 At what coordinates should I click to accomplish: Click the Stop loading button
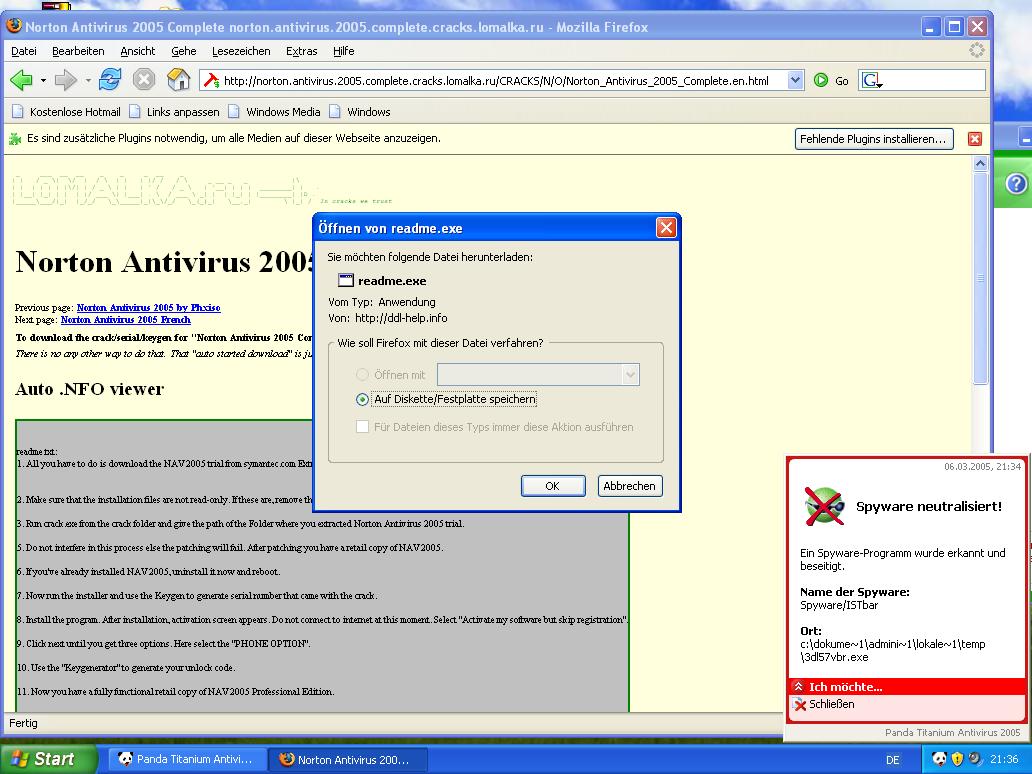click(x=143, y=80)
